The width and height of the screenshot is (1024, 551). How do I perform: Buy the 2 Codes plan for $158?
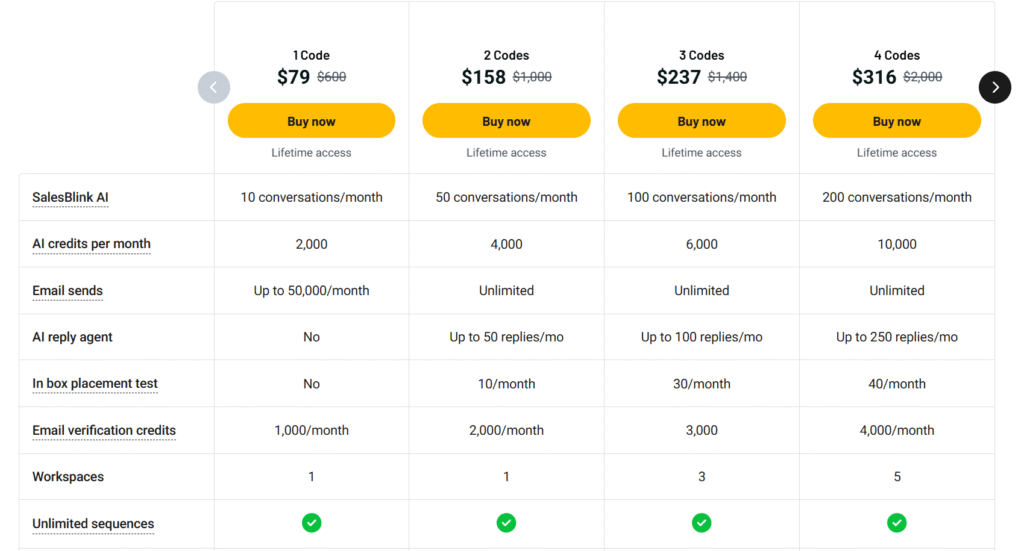point(506,121)
